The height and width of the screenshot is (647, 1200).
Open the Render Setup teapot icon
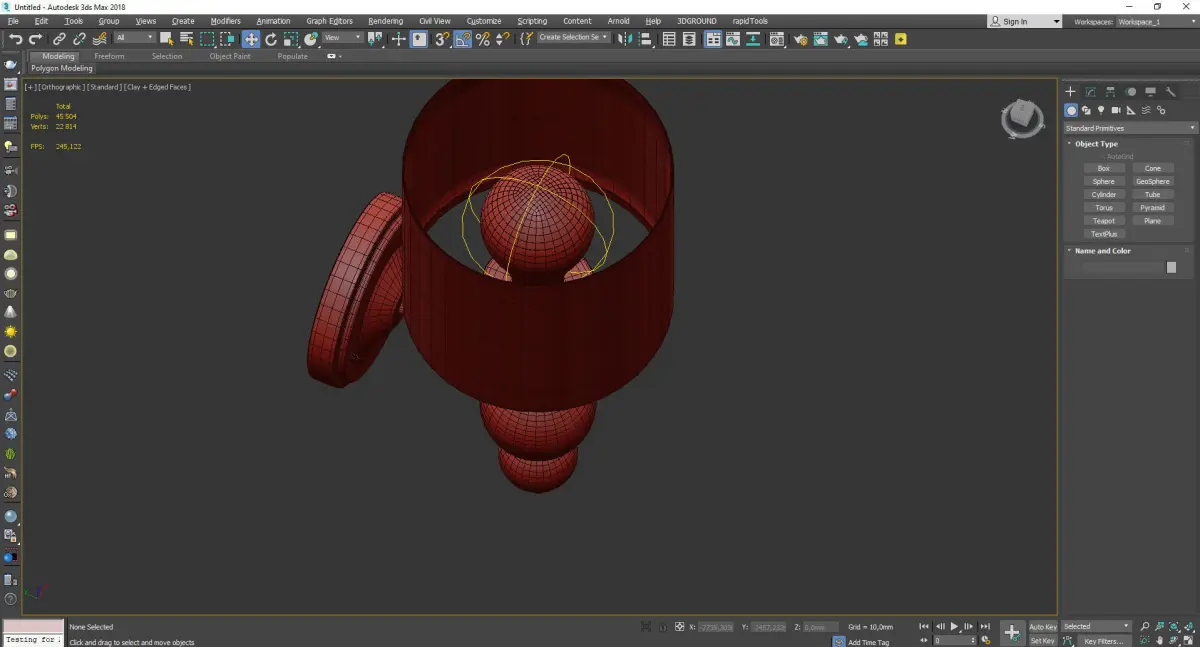click(x=800, y=39)
